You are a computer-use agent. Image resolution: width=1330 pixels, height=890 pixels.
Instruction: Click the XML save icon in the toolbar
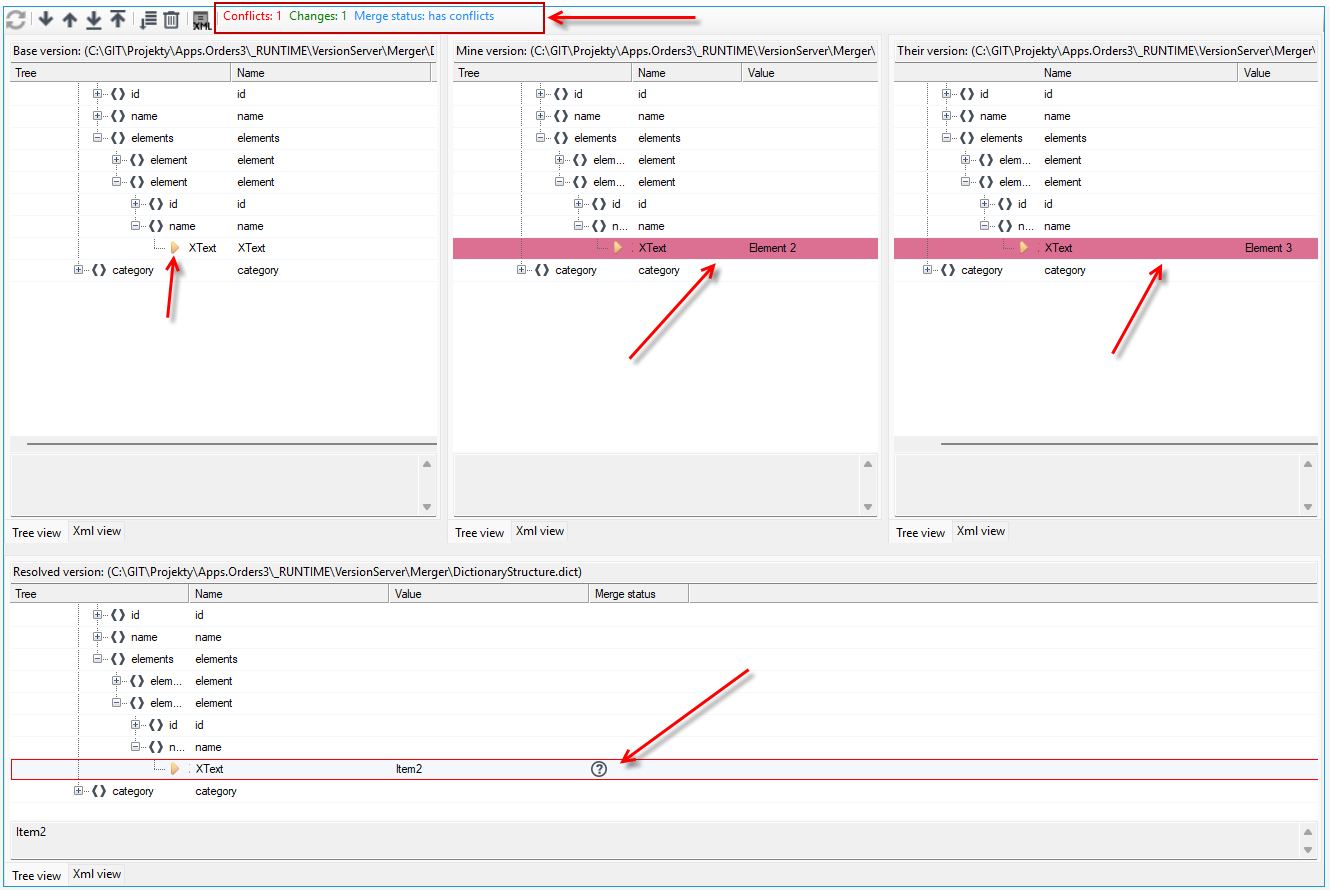[x=201, y=20]
